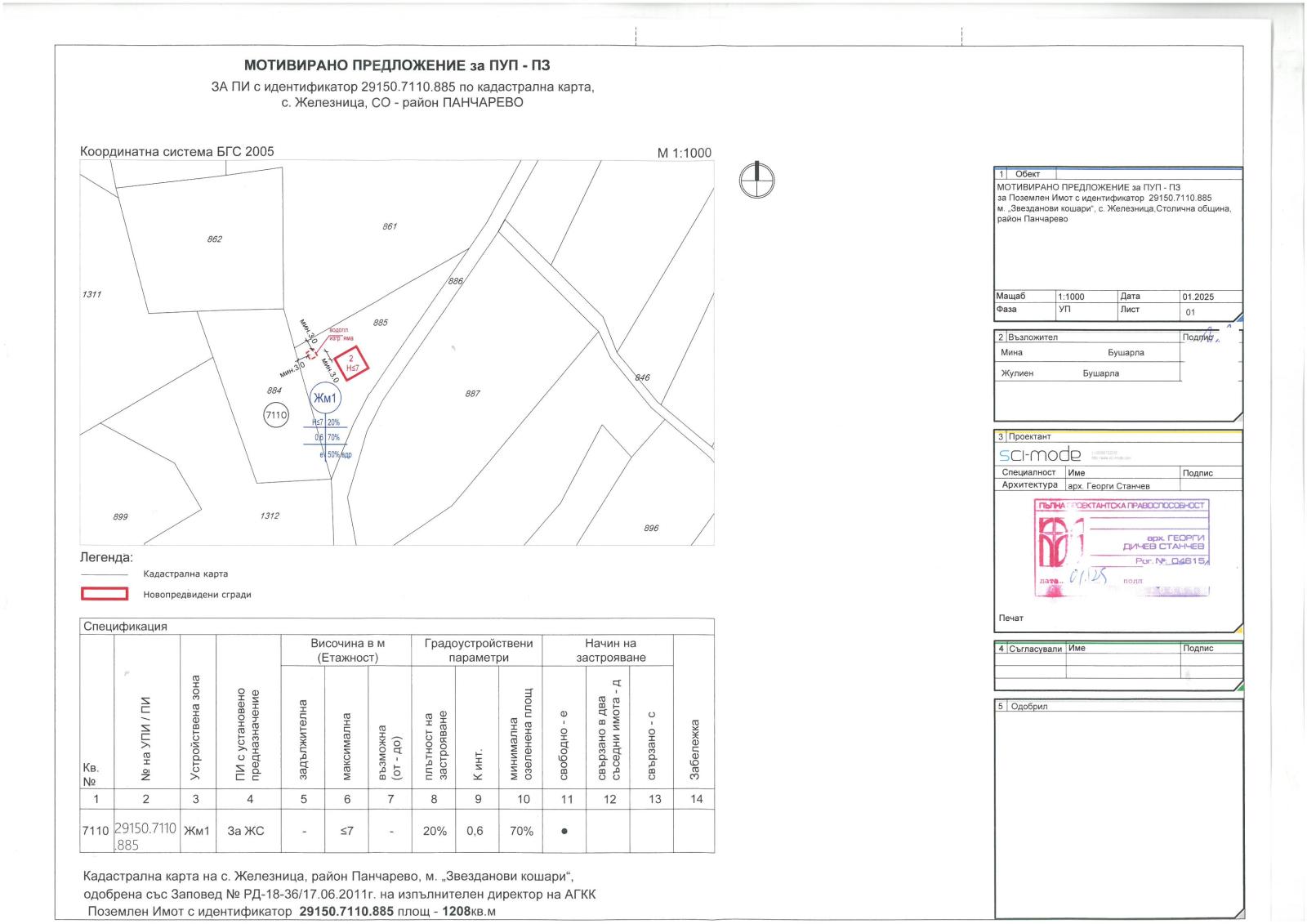Select parcel number 862 on the map

214,239
